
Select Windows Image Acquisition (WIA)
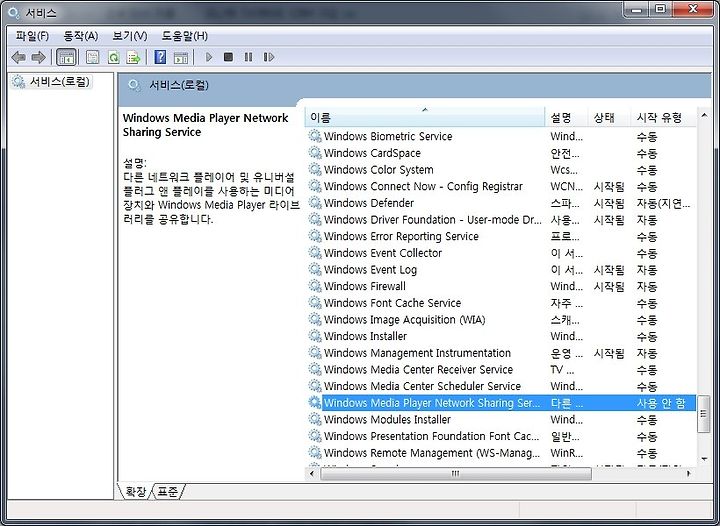pos(501,319)
